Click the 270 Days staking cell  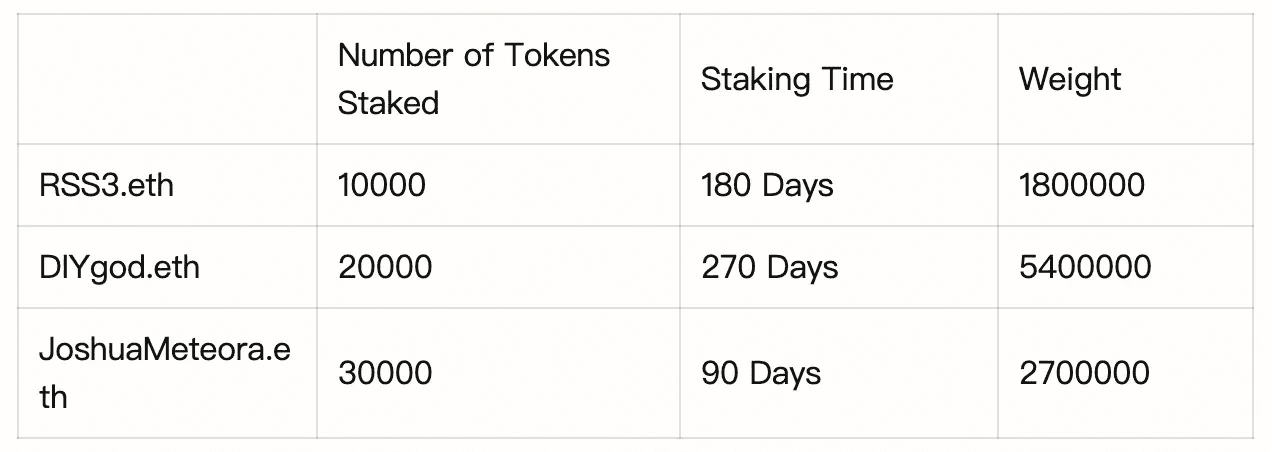click(769, 267)
